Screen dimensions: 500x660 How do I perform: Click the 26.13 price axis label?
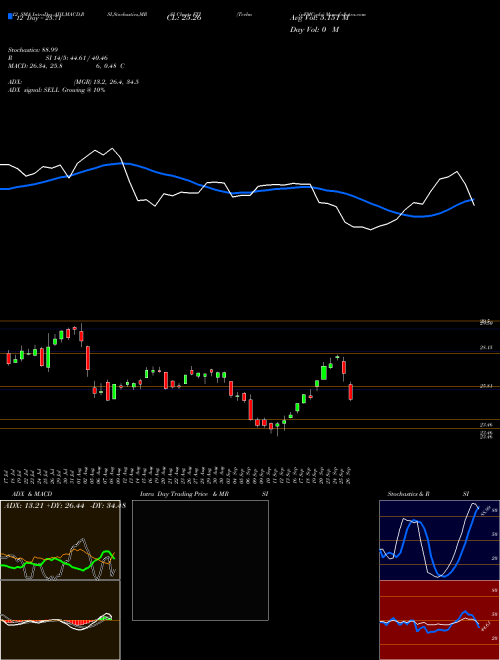[486, 347]
